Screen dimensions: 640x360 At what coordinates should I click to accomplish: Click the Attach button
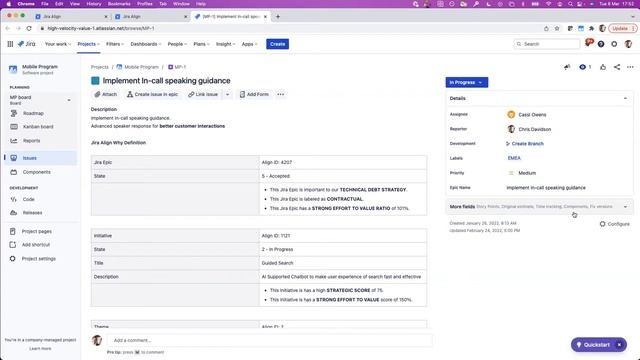tap(106, 94)
